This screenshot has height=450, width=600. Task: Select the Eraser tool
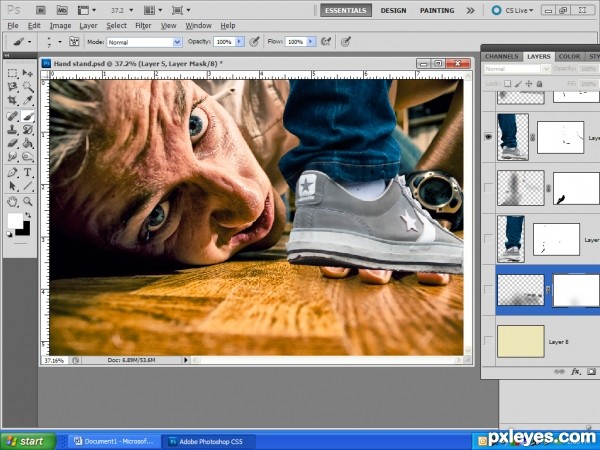click(x=13, y=143)
